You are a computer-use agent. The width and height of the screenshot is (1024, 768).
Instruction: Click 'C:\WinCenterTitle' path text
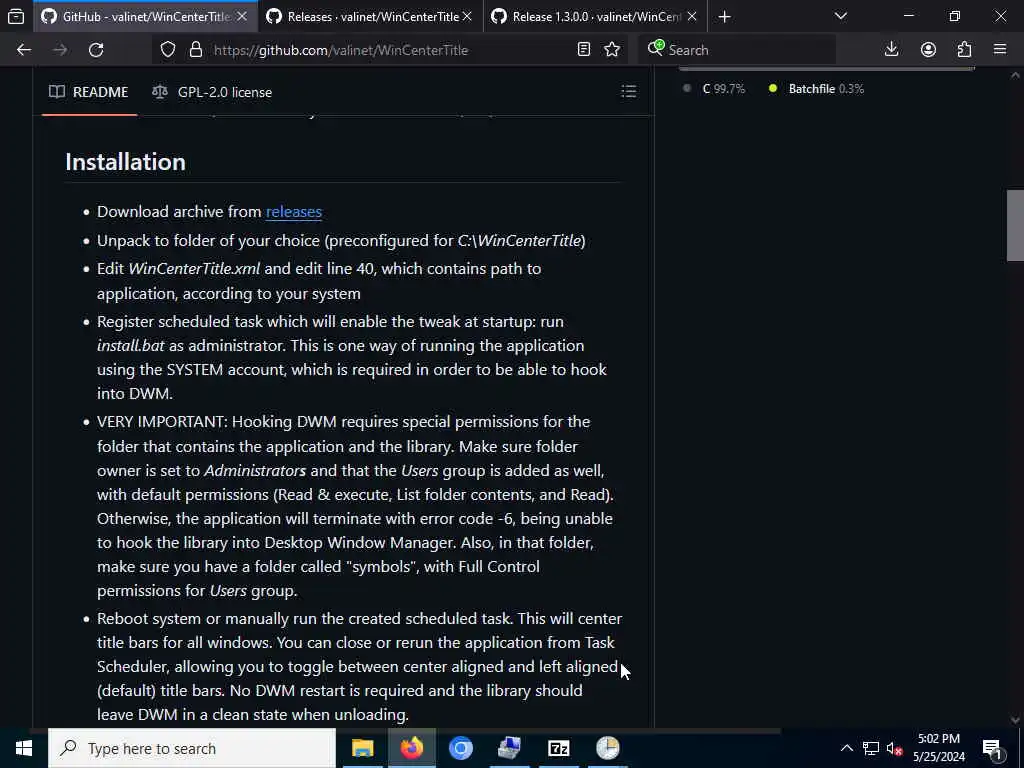[x=519, y=240]
